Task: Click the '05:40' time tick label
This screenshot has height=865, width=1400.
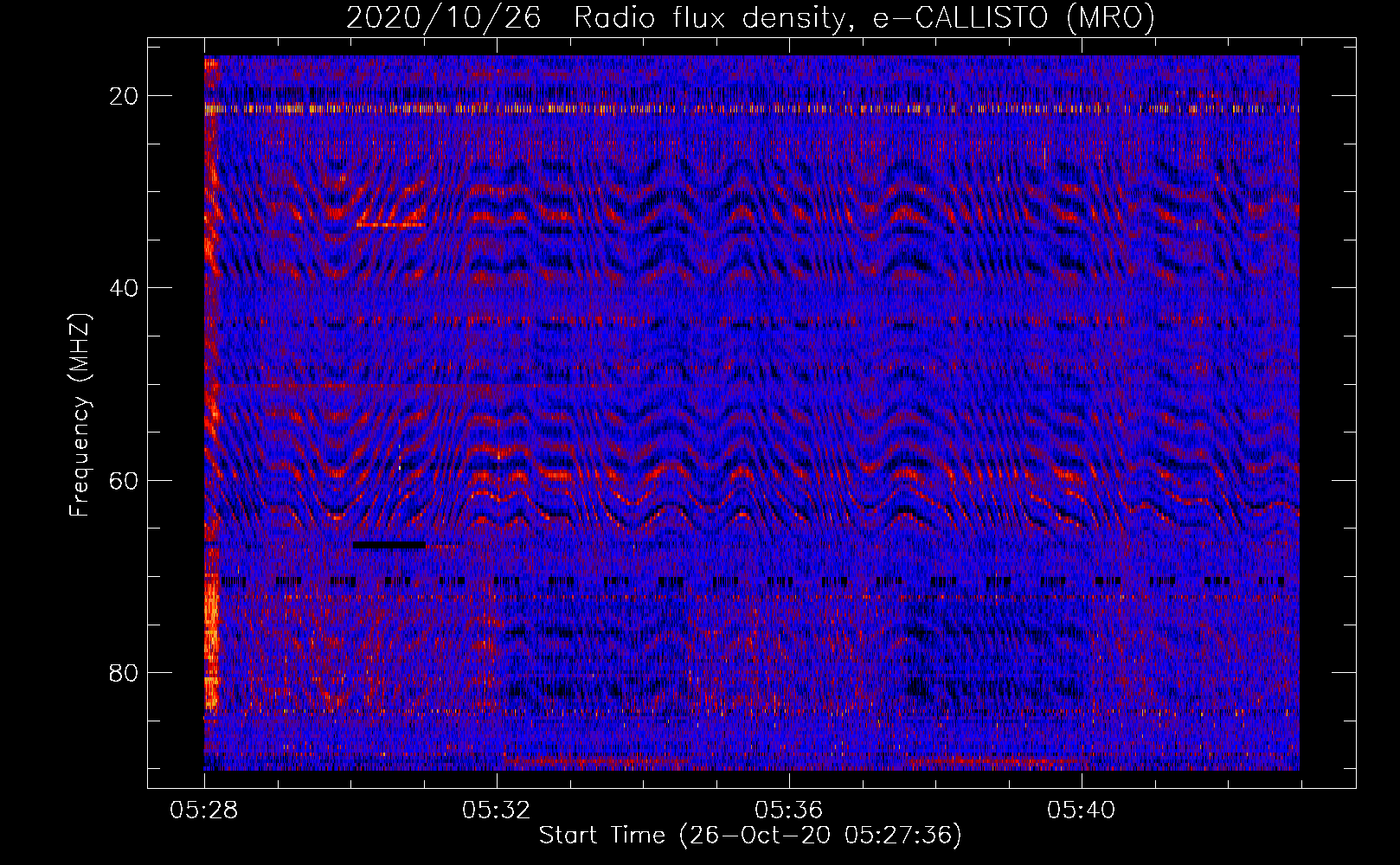Action: click(1082, 811)
